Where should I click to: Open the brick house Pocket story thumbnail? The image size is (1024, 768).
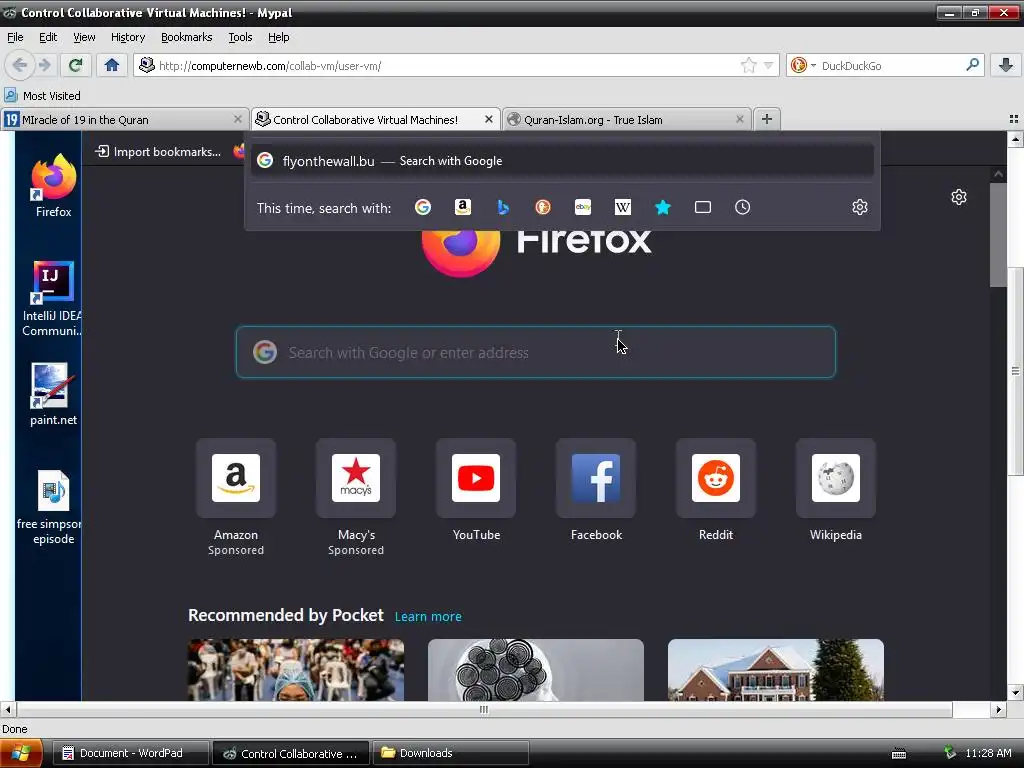click(776, 669)
